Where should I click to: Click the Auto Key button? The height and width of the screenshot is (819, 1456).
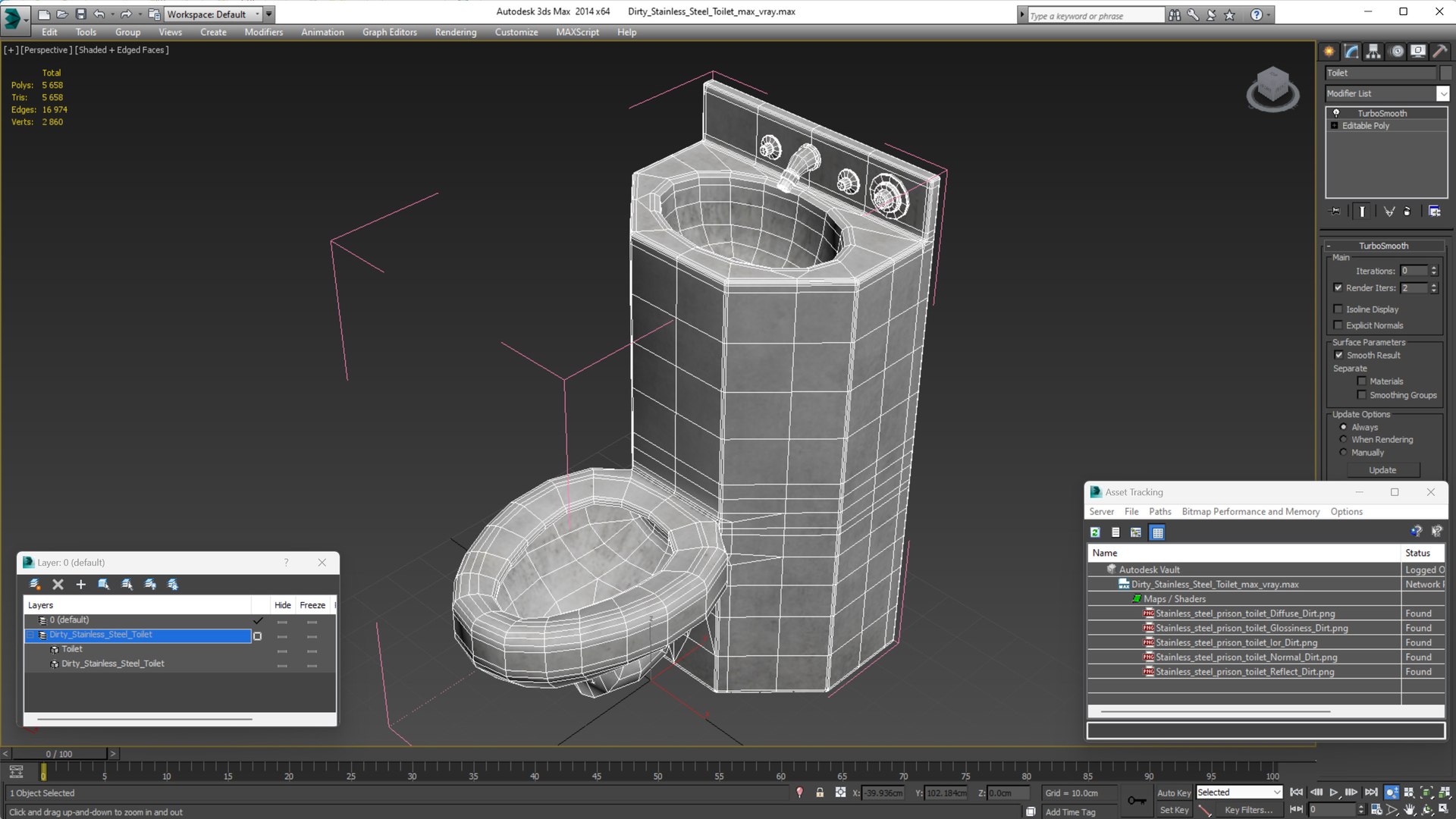(x=1173, y=792)
